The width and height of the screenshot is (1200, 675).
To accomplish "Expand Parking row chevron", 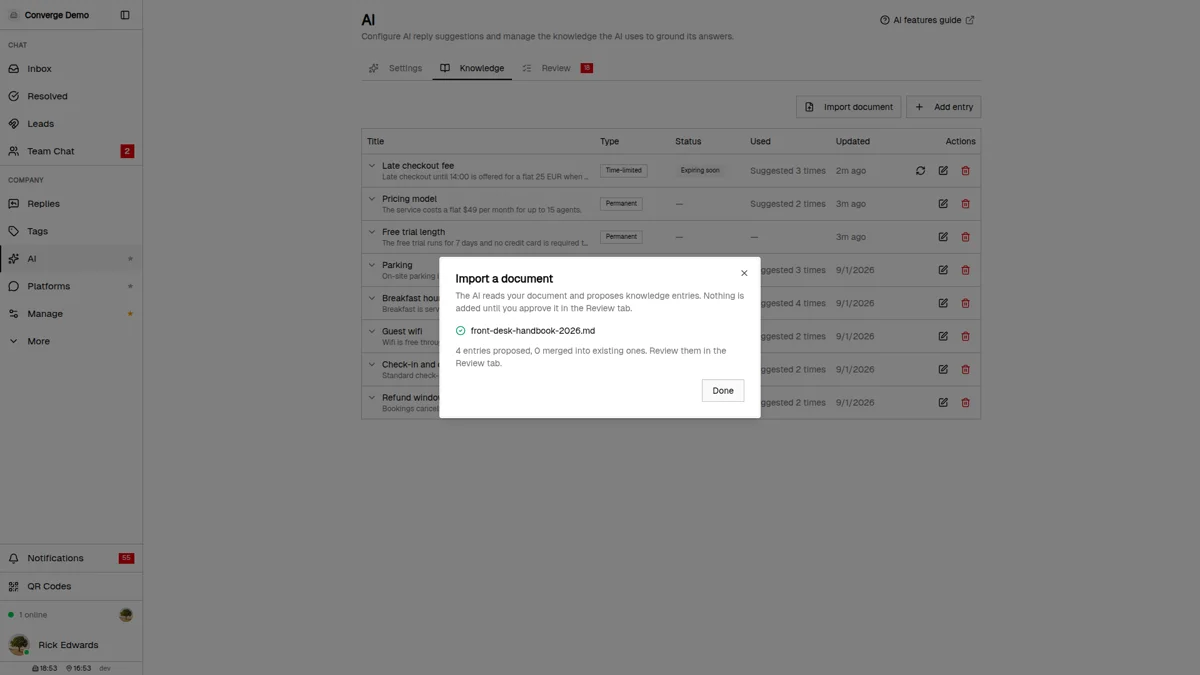I will (372, 265).
